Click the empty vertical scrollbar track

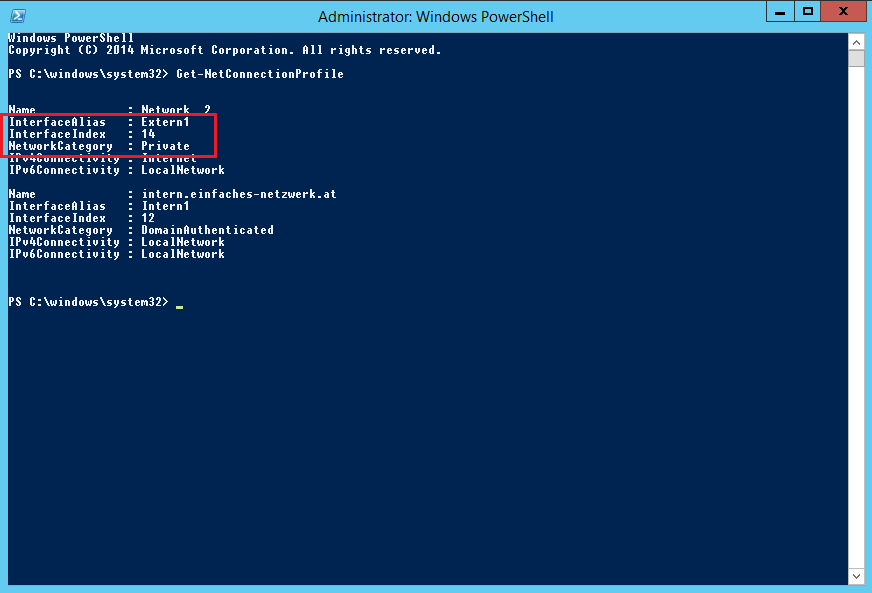(x=856, y=317)
